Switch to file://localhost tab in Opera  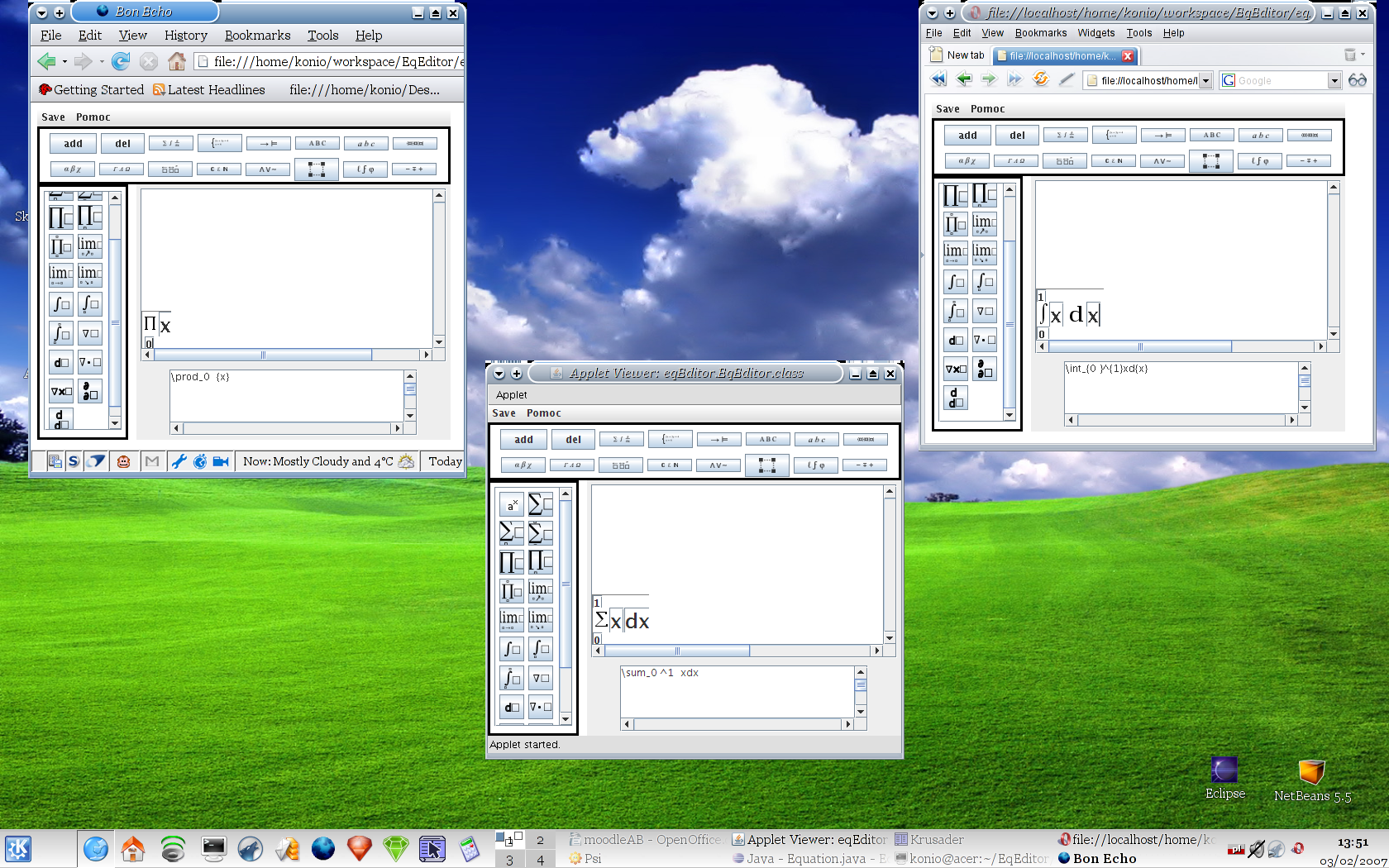(1065, 56)
